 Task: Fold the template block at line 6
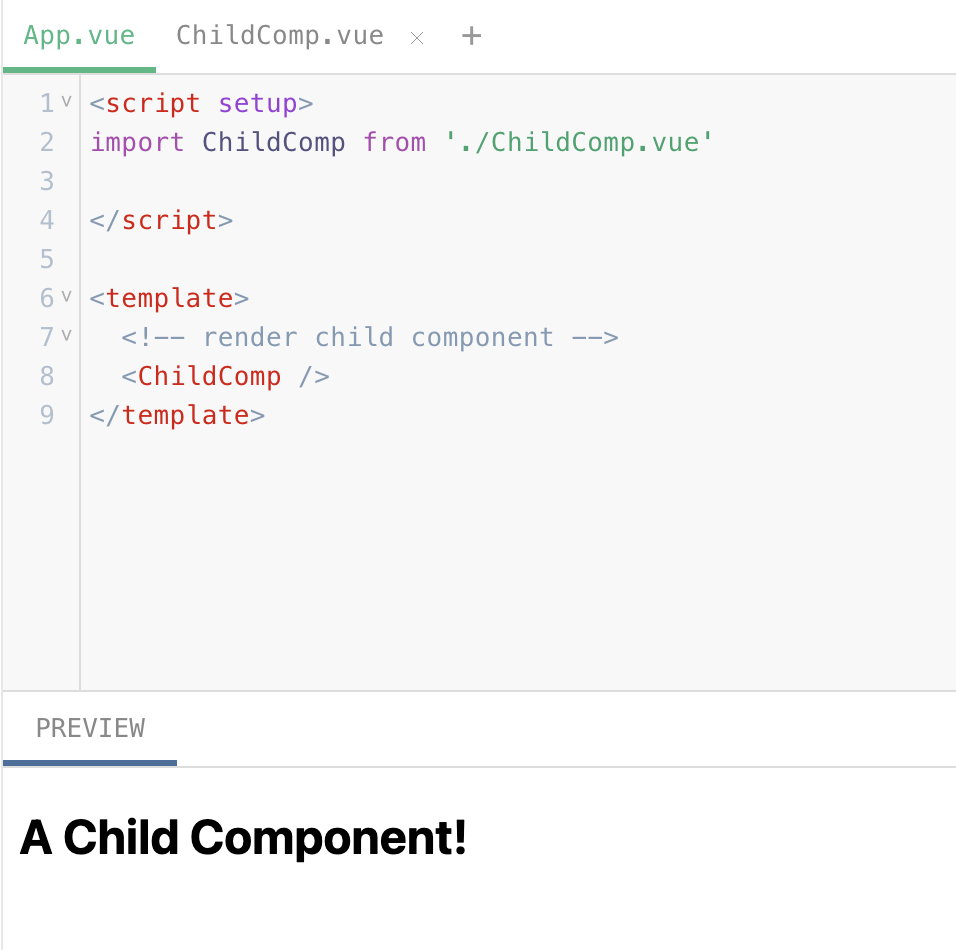67,296
